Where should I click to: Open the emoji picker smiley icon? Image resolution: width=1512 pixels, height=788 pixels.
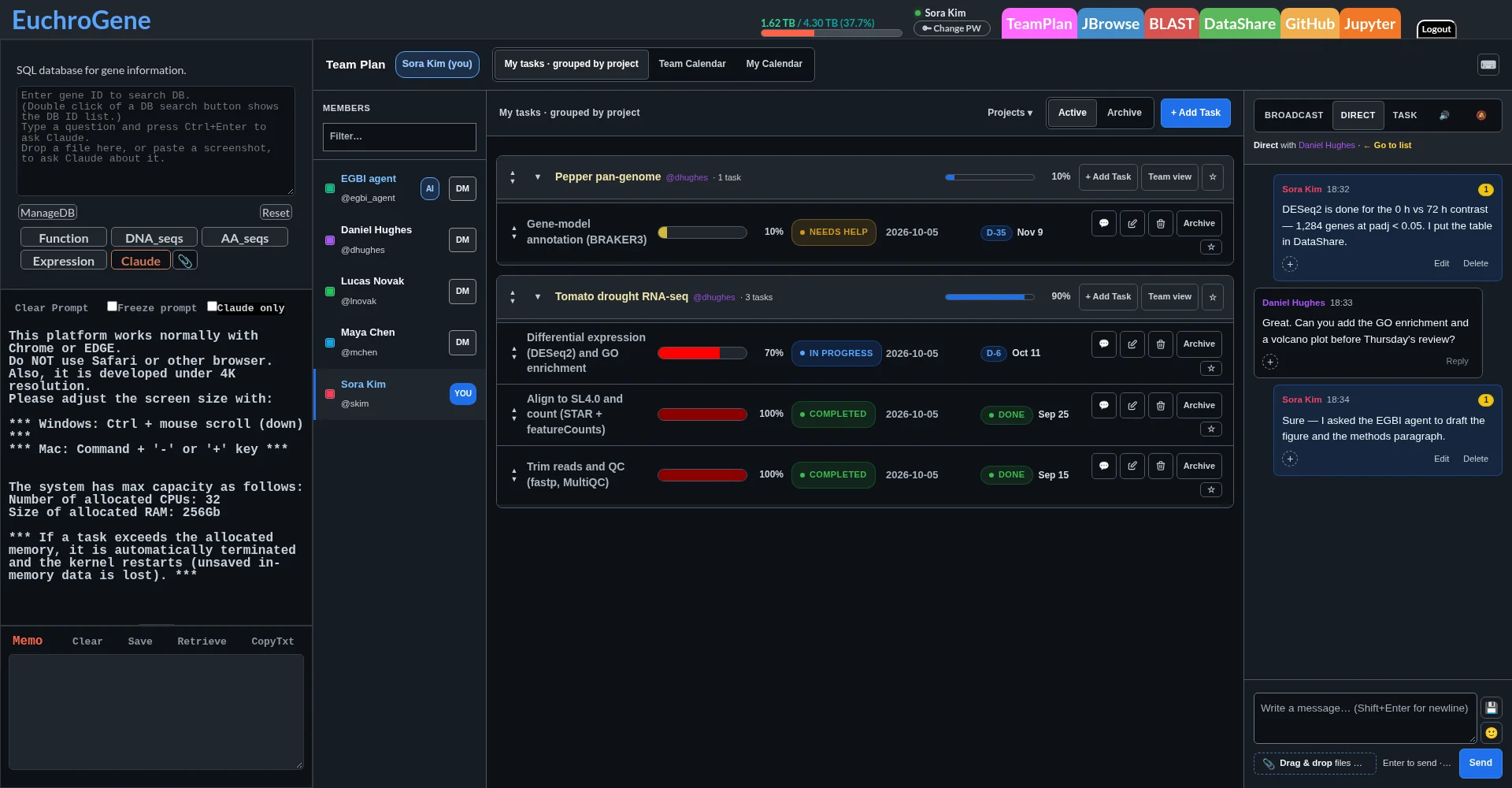(1492, 733)
